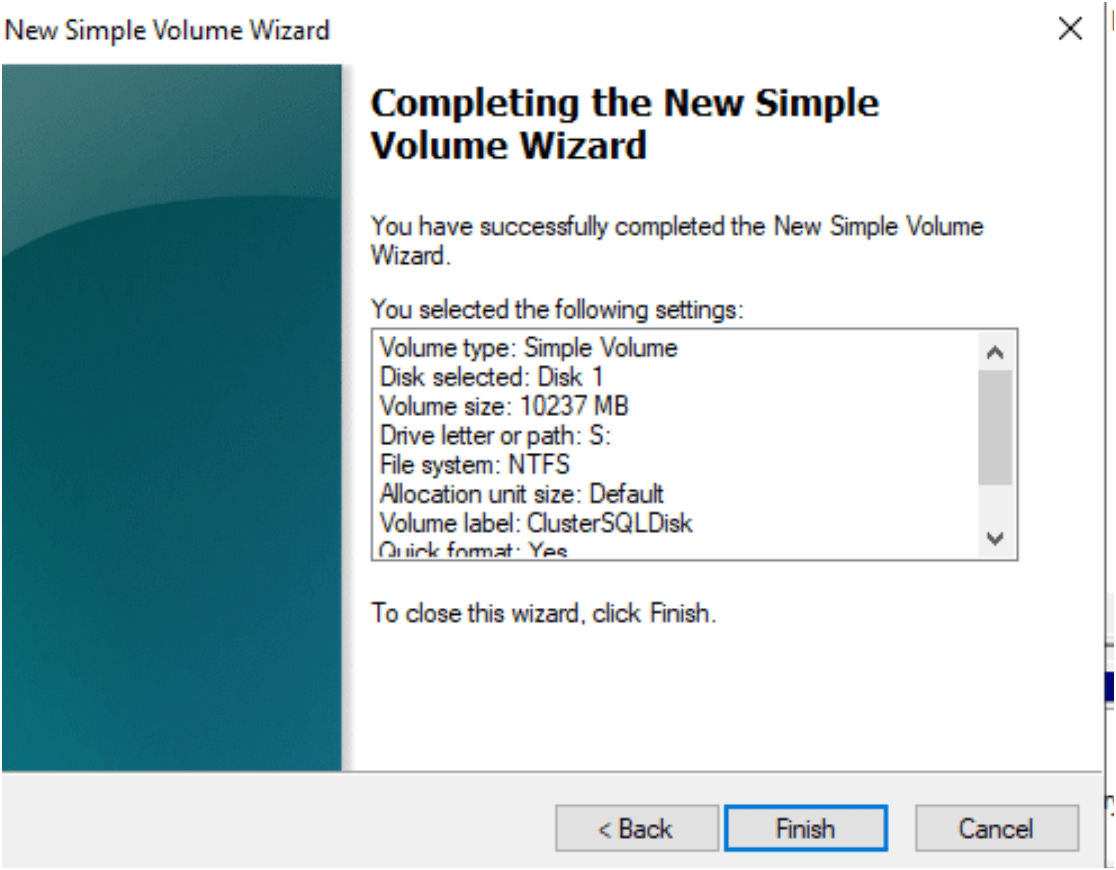Go back using the Back button
The width and height of the screenshot is (1116, 870).
click(636, 828)
